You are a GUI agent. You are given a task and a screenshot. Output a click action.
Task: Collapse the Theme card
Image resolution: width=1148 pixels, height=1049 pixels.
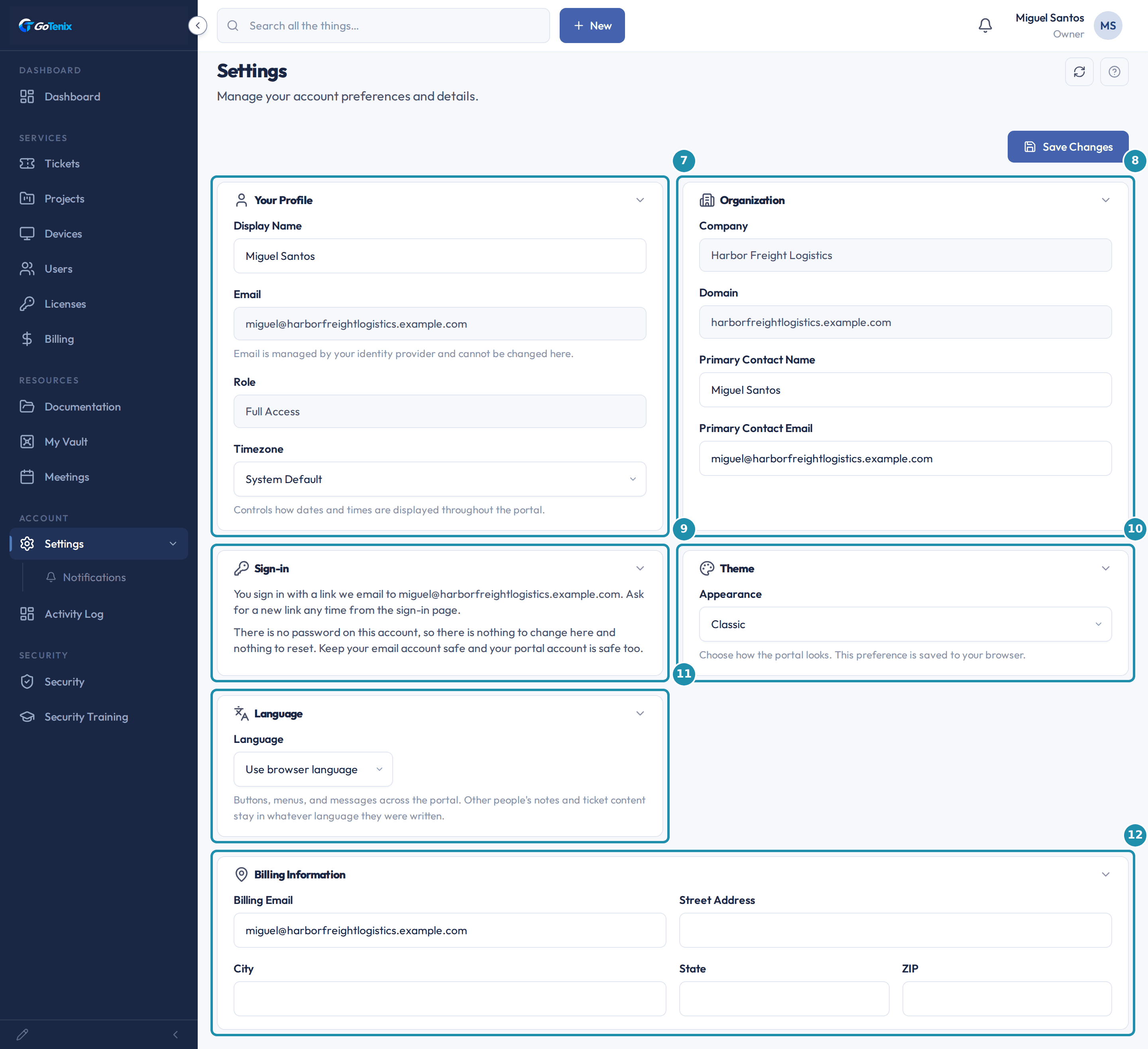coord(1105,568)
